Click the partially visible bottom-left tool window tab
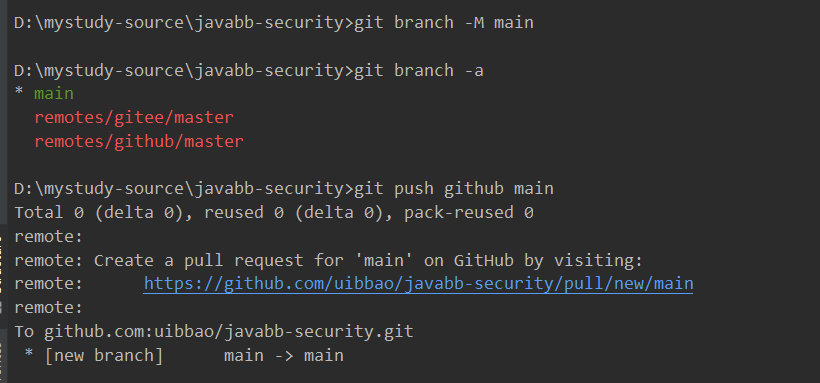The height and width of the screenshot is (383, 820). [3, 363]
